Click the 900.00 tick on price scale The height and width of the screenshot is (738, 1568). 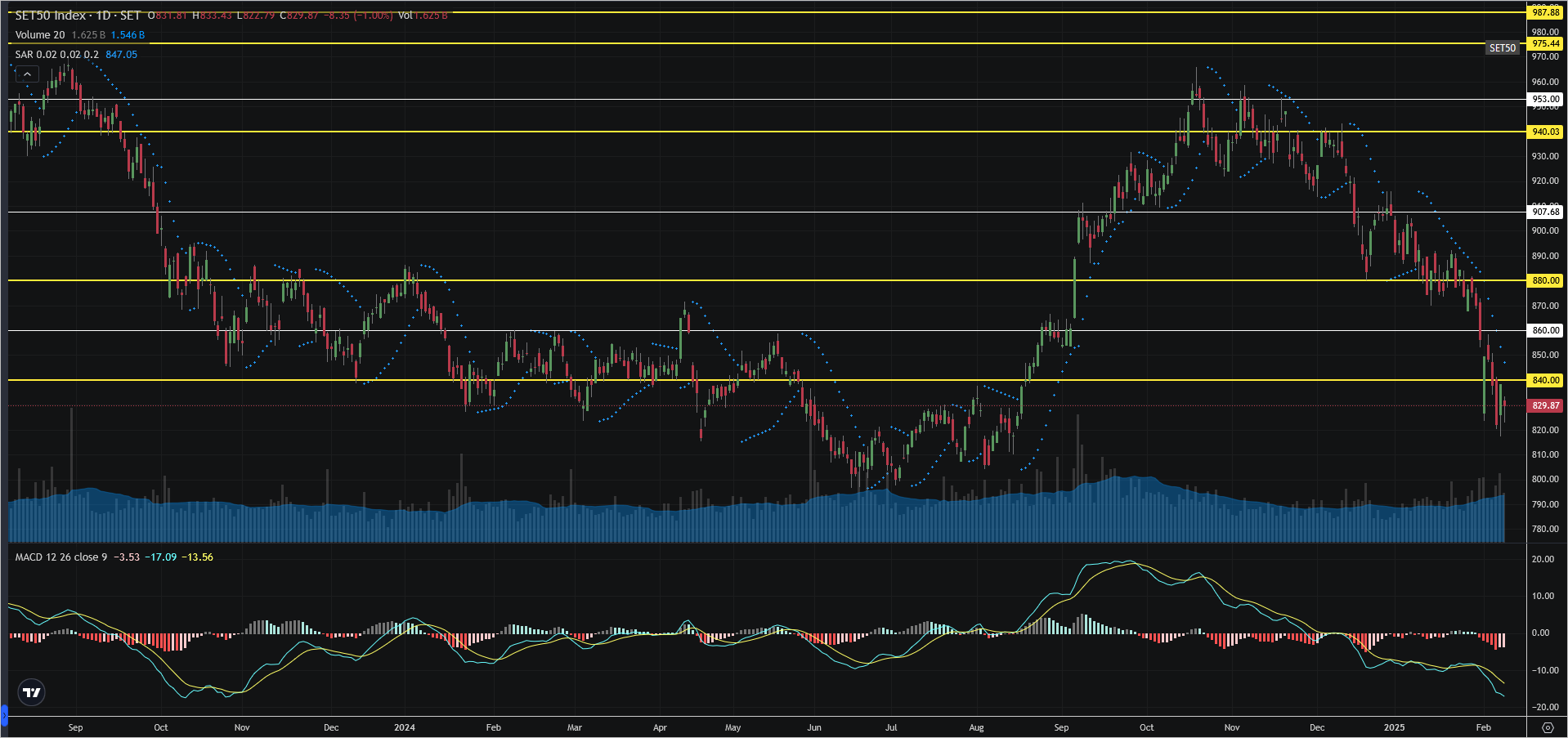pyautogui.click(x=1545, y=231)
